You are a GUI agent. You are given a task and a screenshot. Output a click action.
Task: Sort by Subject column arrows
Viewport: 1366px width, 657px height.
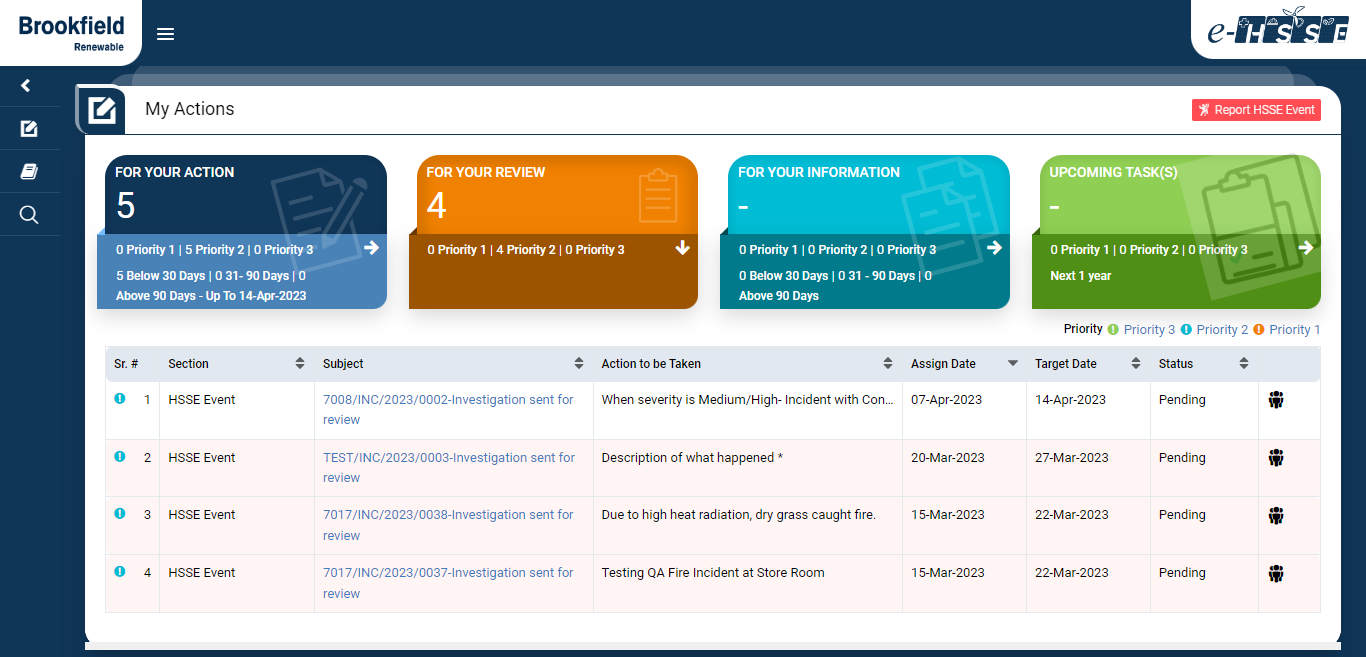pyautogui.click(x=579, y=364)
